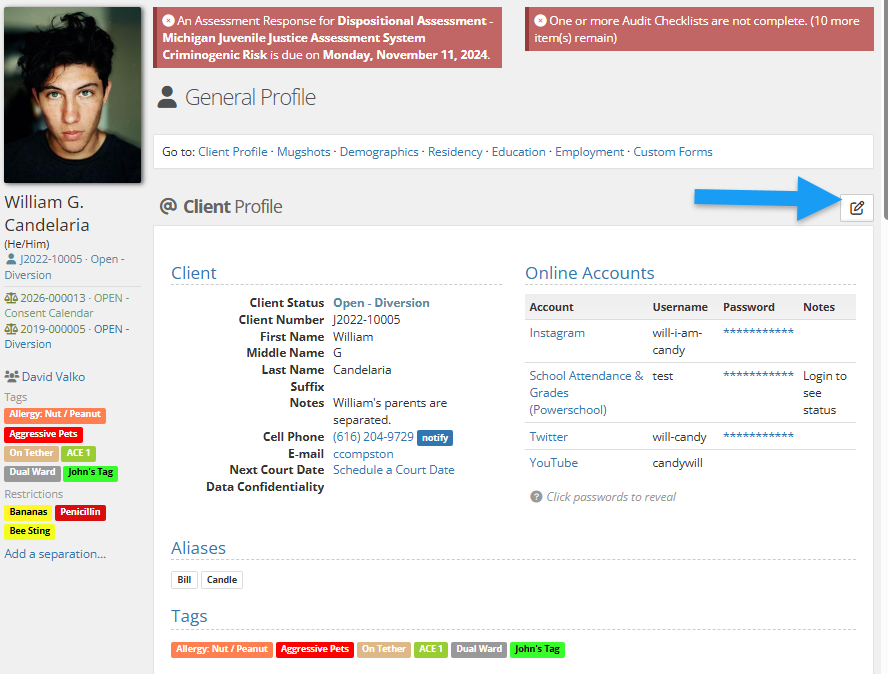Click William's mugshot photo

tap(72, 95)
